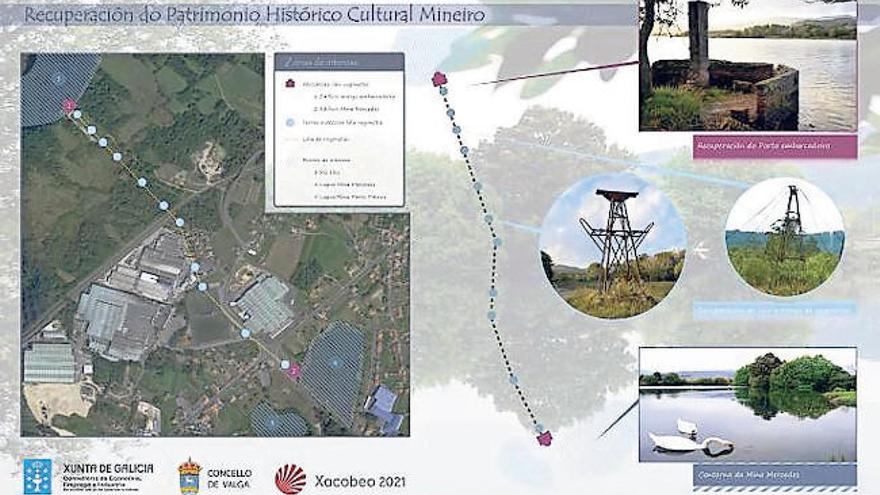The height and width of the screenshot is (495, 880).
Task: Select pink marker 2 at top-left of map
Action: pyautogui.click(x=69, y=106)
